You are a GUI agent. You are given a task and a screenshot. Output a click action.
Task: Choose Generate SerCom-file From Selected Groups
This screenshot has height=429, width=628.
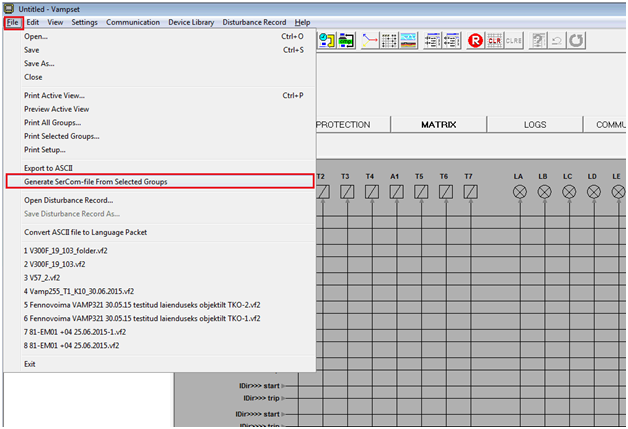point(160,182)
